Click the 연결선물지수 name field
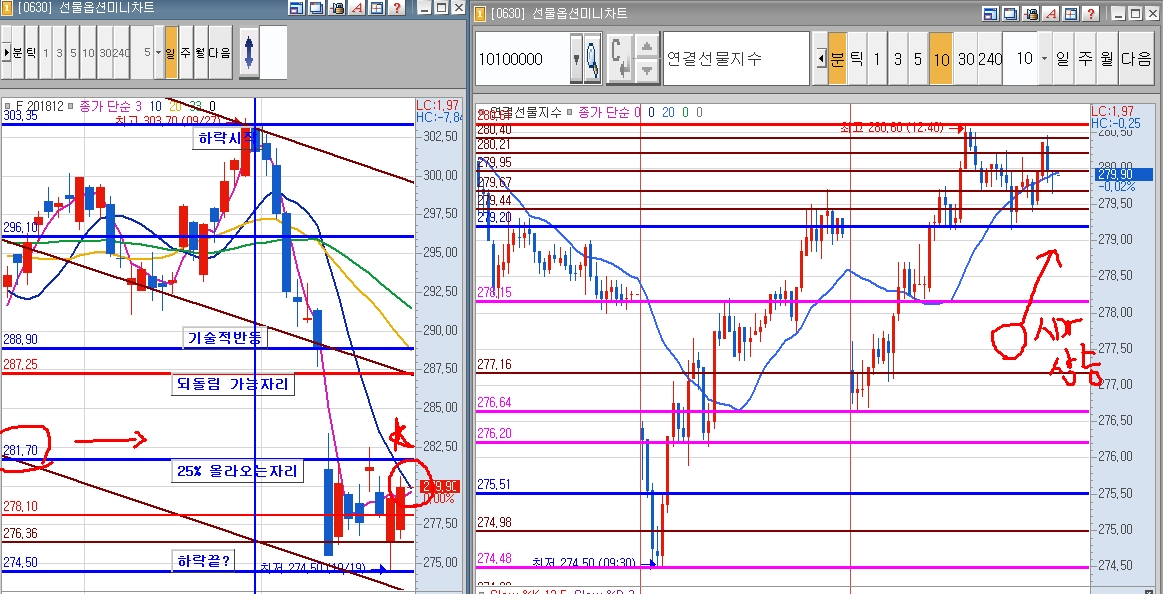This screenshot has width=1163, height=594. (736, 59)
